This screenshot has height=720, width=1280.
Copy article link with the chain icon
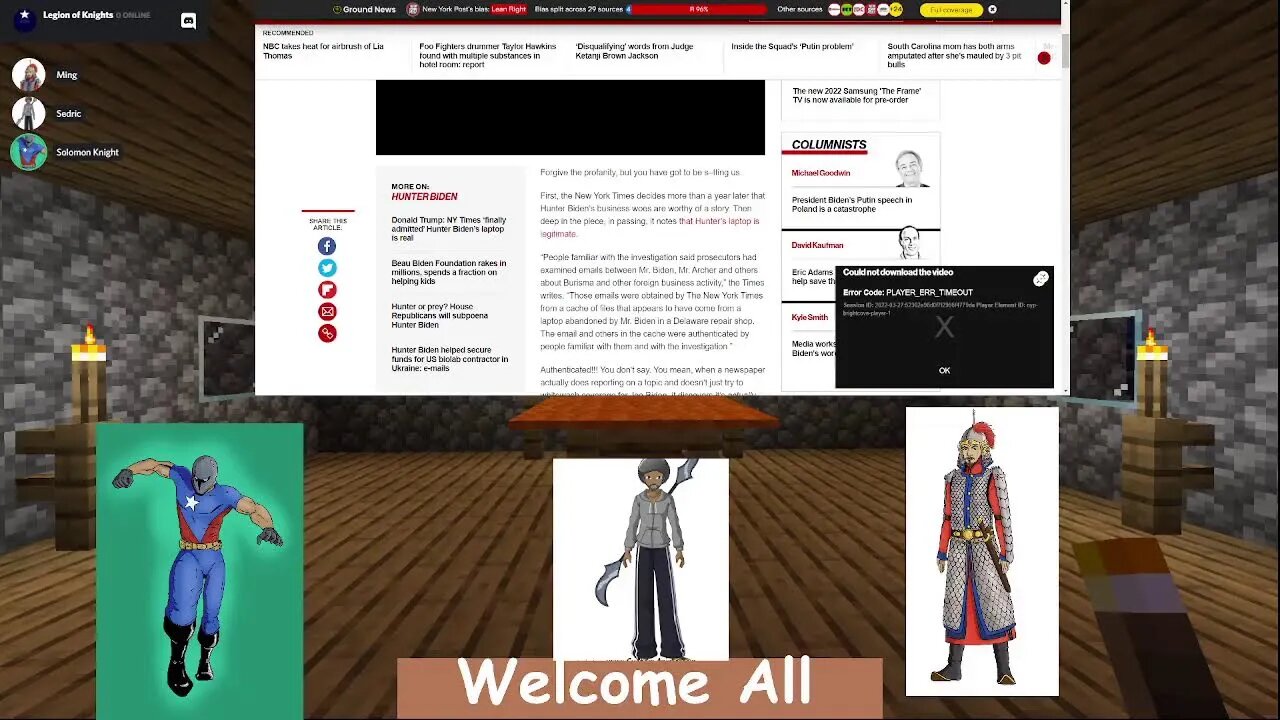tap(327, 333)
